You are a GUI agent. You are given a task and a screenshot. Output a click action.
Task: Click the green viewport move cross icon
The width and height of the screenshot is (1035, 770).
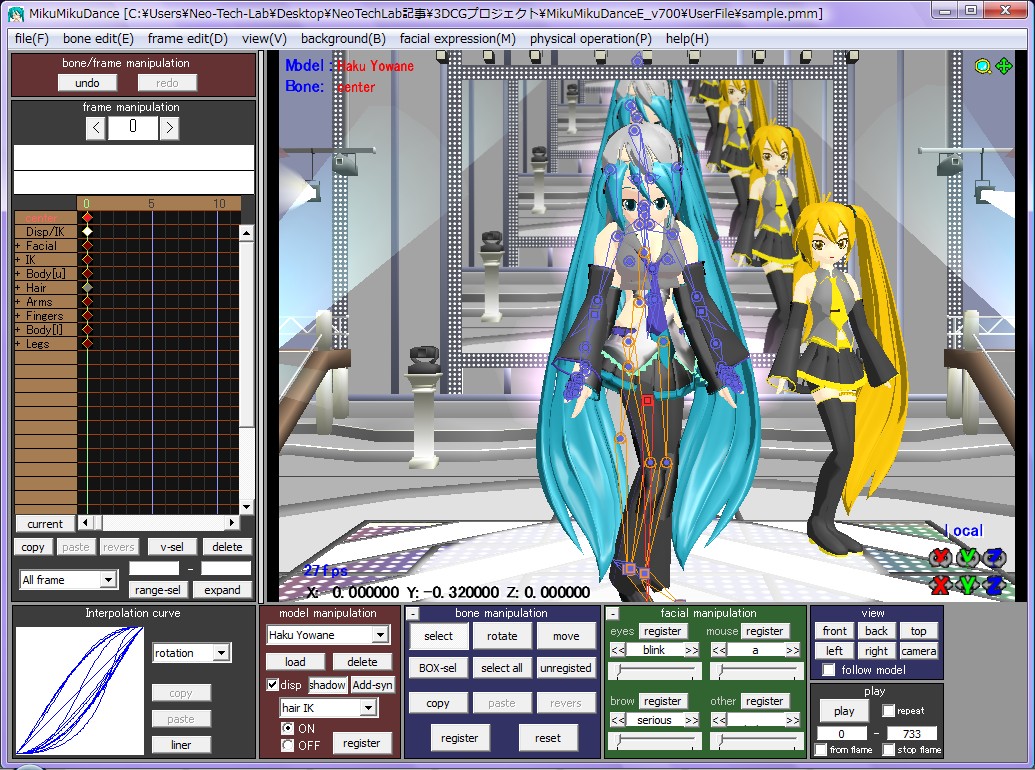point(1003,66)
